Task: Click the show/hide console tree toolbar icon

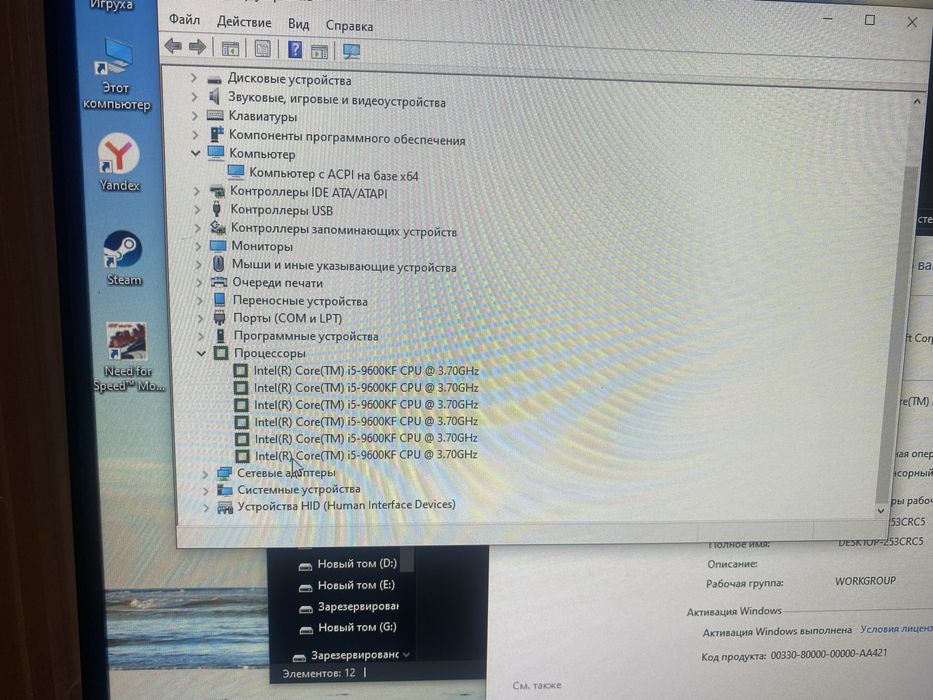Action: coord(230,49)
